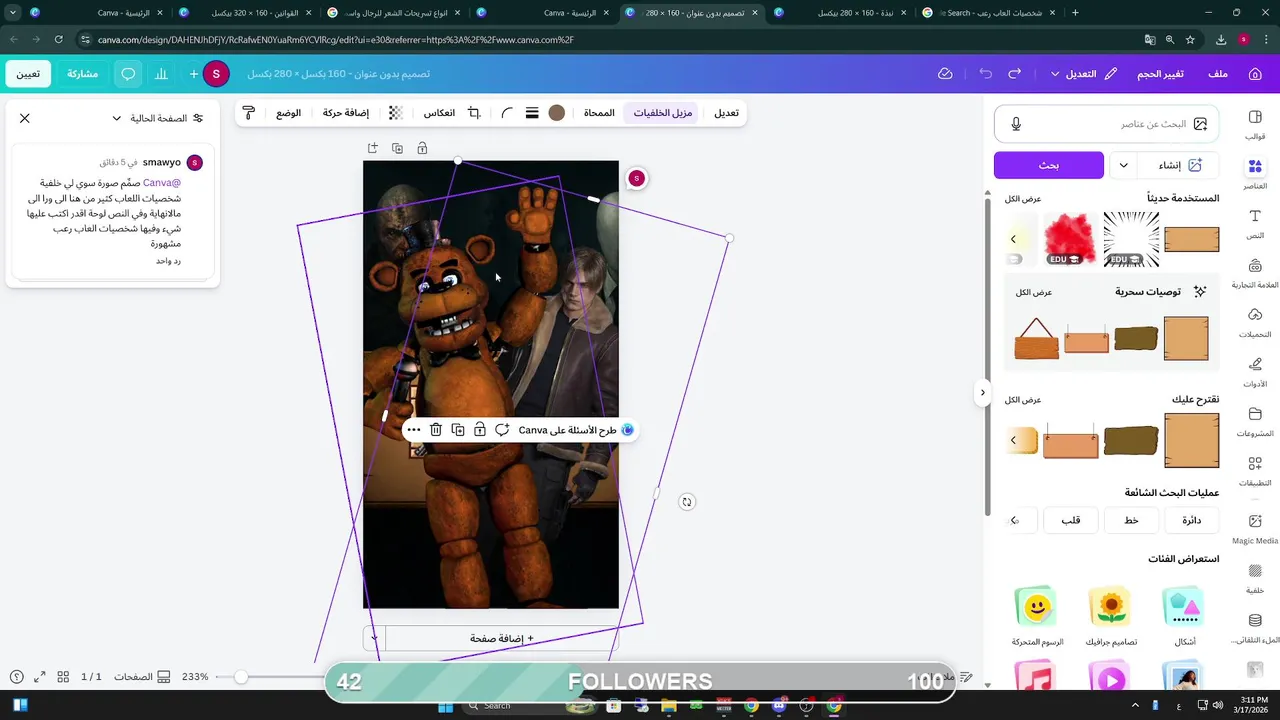Click the redo arrow in the top bar

pyautogui.click(x=1015, y=74)
